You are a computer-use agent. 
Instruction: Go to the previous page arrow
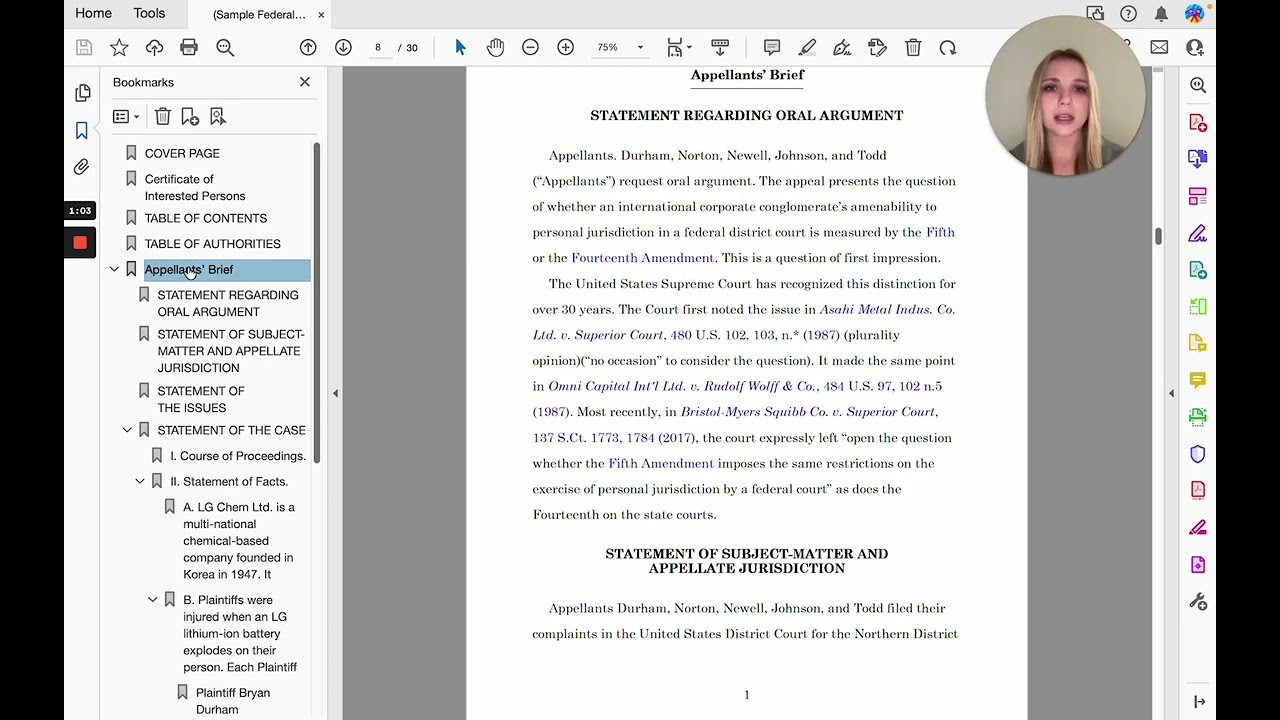point(308,47)
